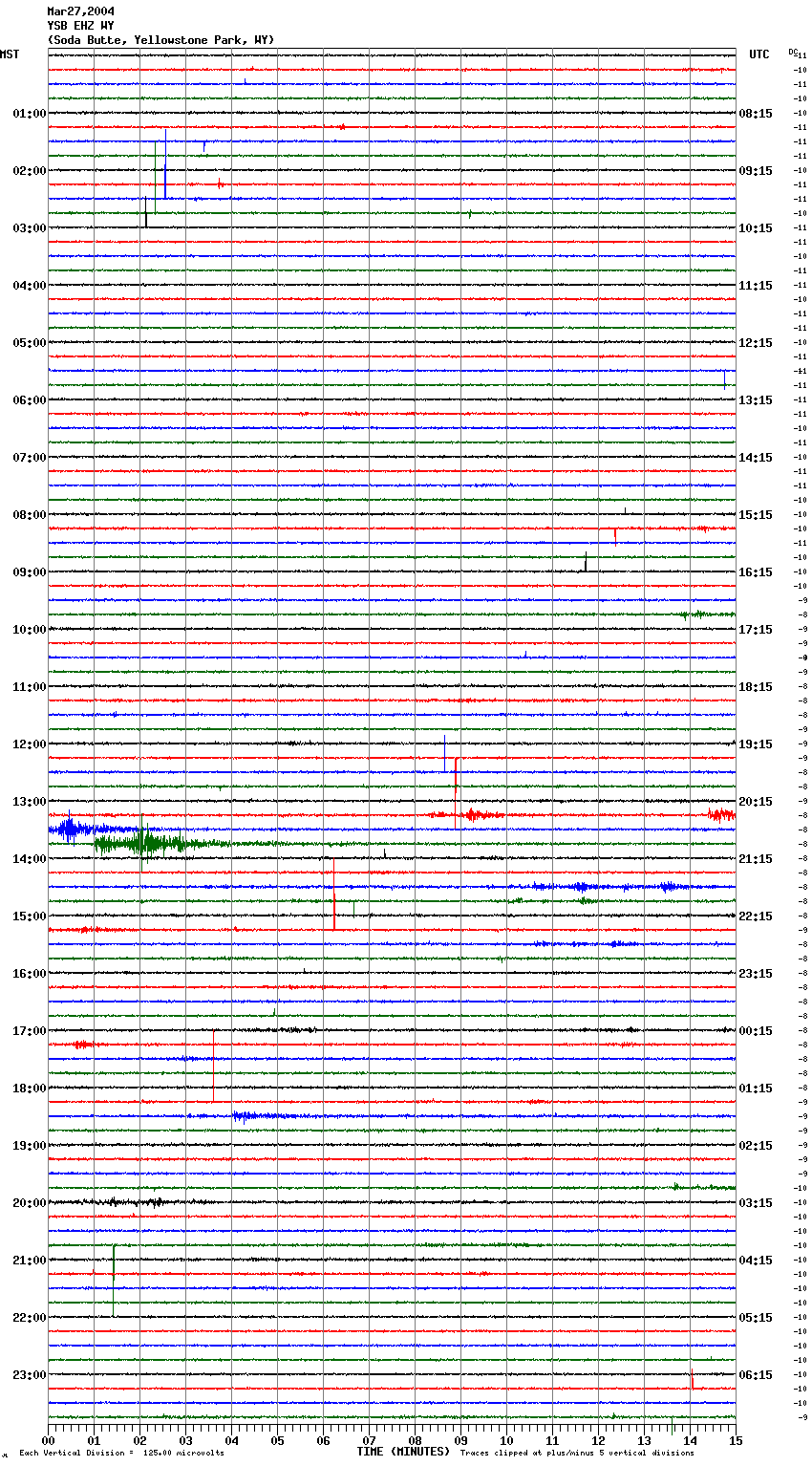Pick minute tick label 08 on the axis
The image size is (812, 1466).
click(x=415, y=1440)
